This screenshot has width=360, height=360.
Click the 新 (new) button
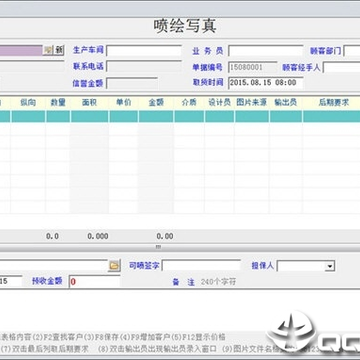59,50
